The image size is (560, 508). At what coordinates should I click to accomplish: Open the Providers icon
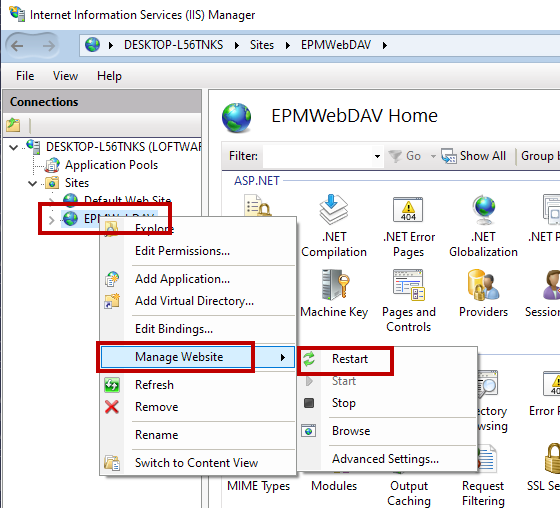pos(483,285)
